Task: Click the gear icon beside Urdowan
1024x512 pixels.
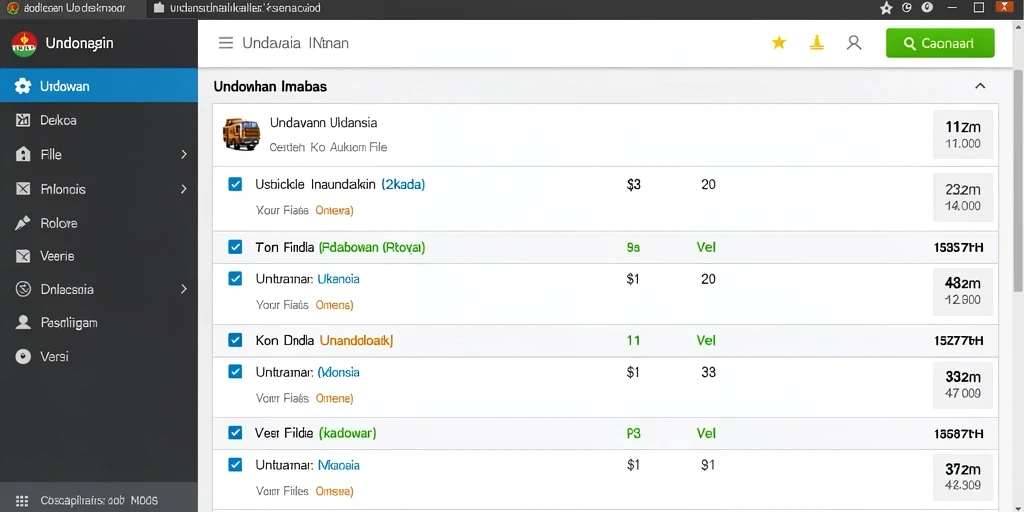Action: pyautogui.click(x=23, y=86)
